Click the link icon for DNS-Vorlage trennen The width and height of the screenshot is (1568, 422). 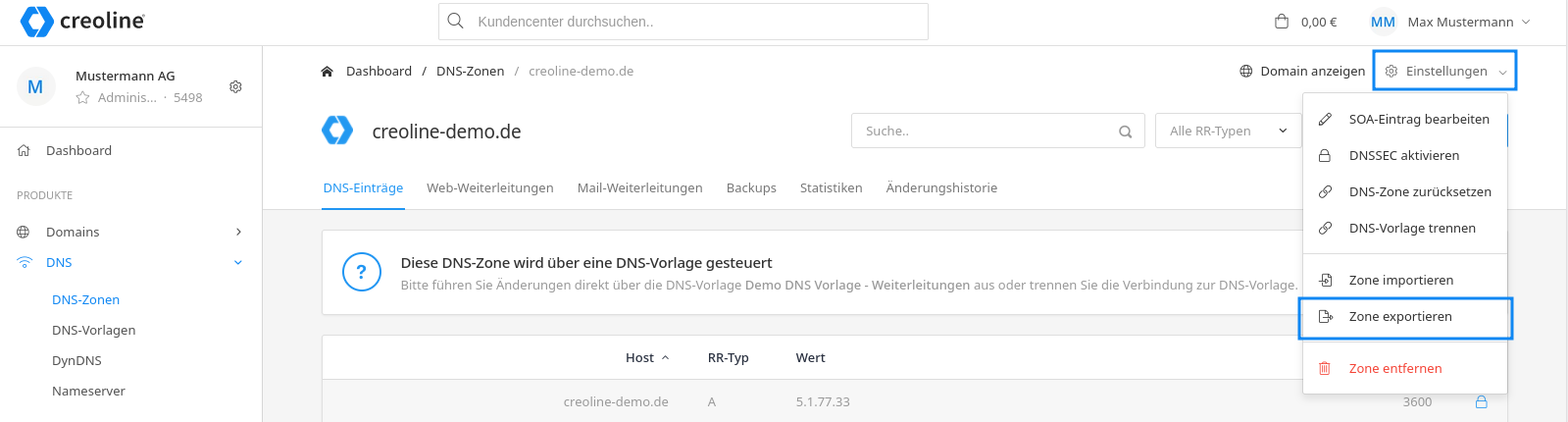click(1325, 228)
